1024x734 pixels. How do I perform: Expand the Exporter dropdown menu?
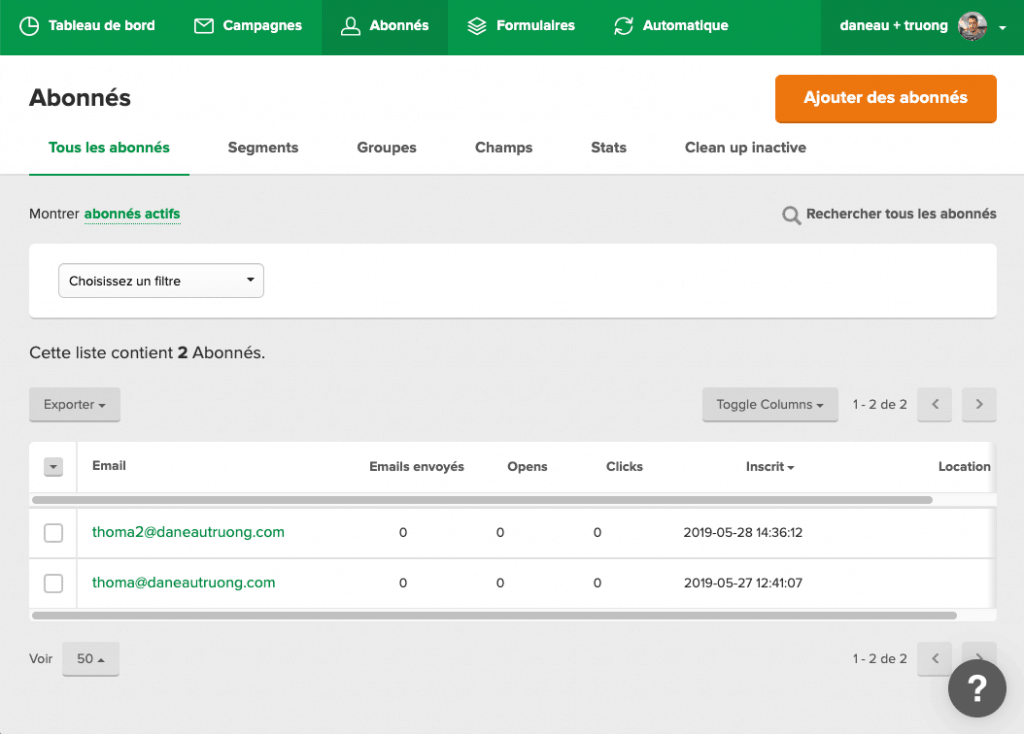(x=75, y=405)
